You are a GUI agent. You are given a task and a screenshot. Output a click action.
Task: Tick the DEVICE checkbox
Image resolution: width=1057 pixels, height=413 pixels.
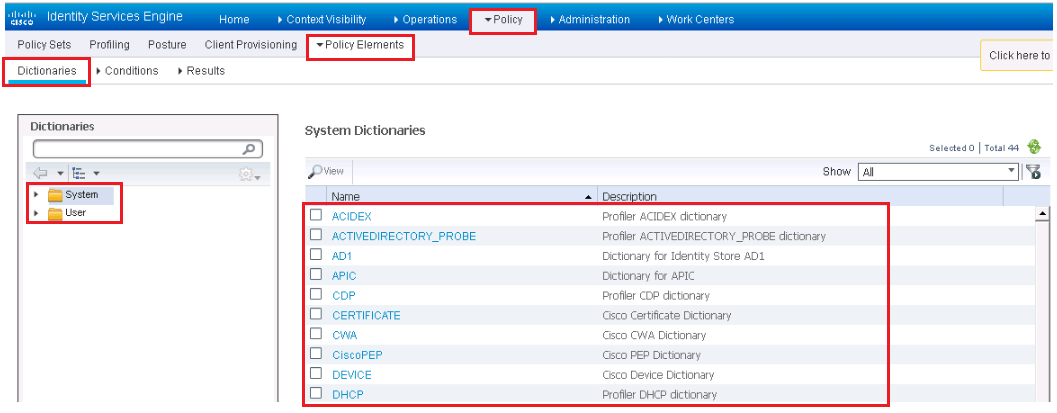coord(315,373)
